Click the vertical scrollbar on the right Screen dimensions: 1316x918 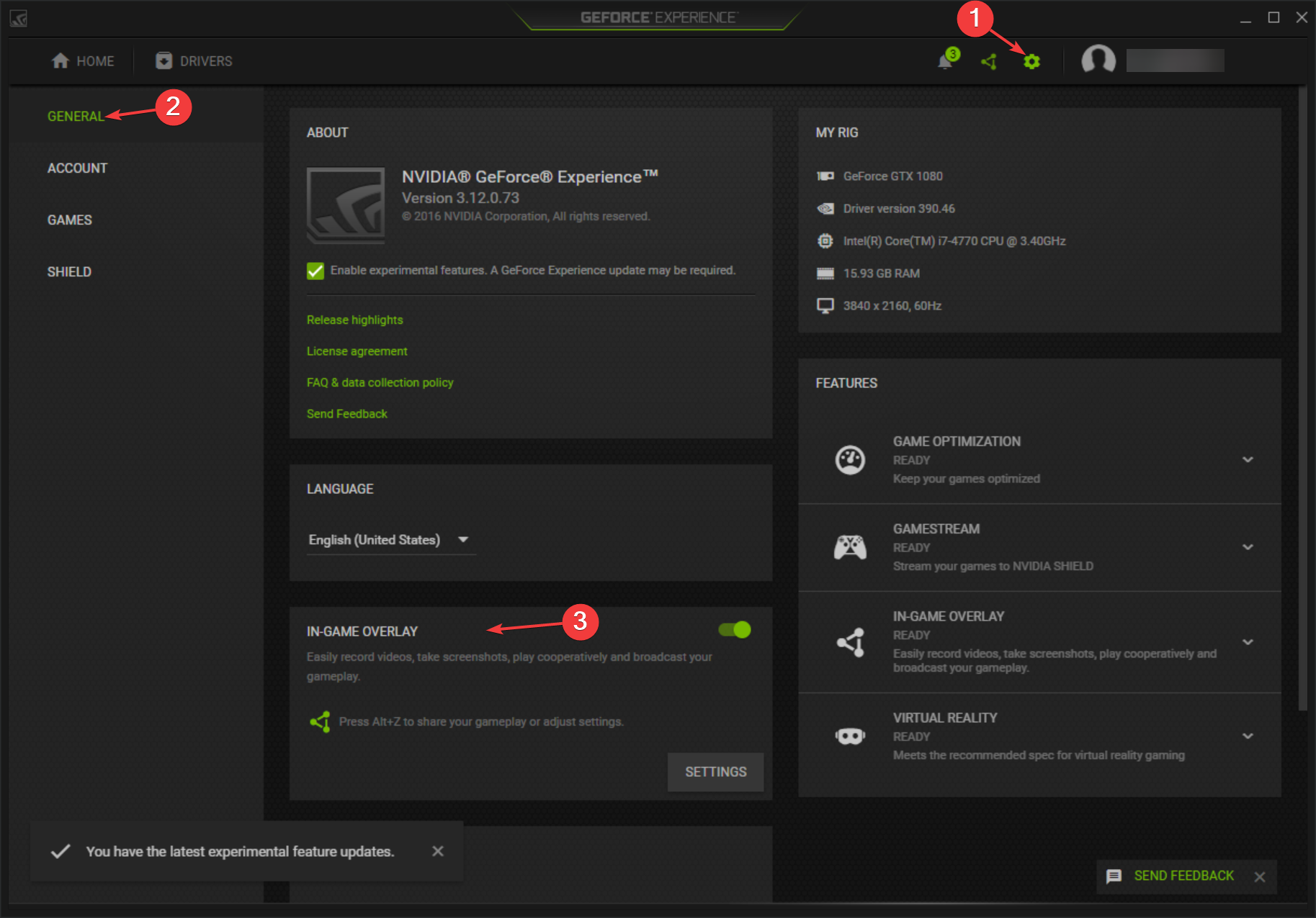click(x=1302, y=400)
